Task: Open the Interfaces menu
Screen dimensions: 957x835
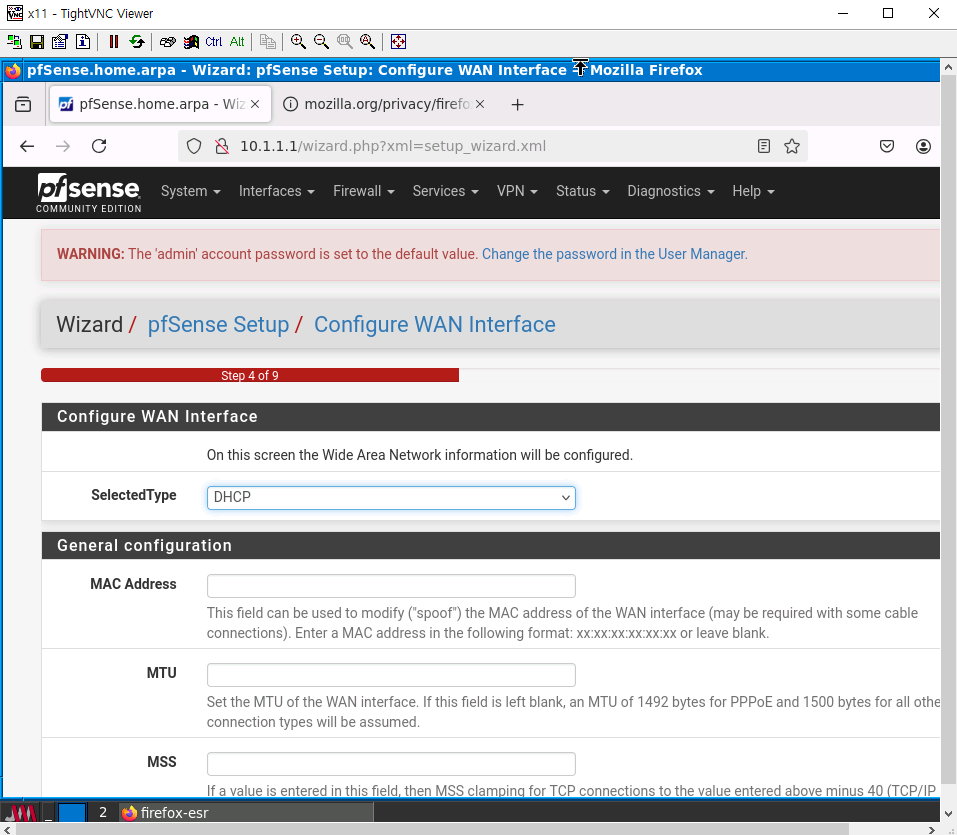Action: (x=276, y=192)
